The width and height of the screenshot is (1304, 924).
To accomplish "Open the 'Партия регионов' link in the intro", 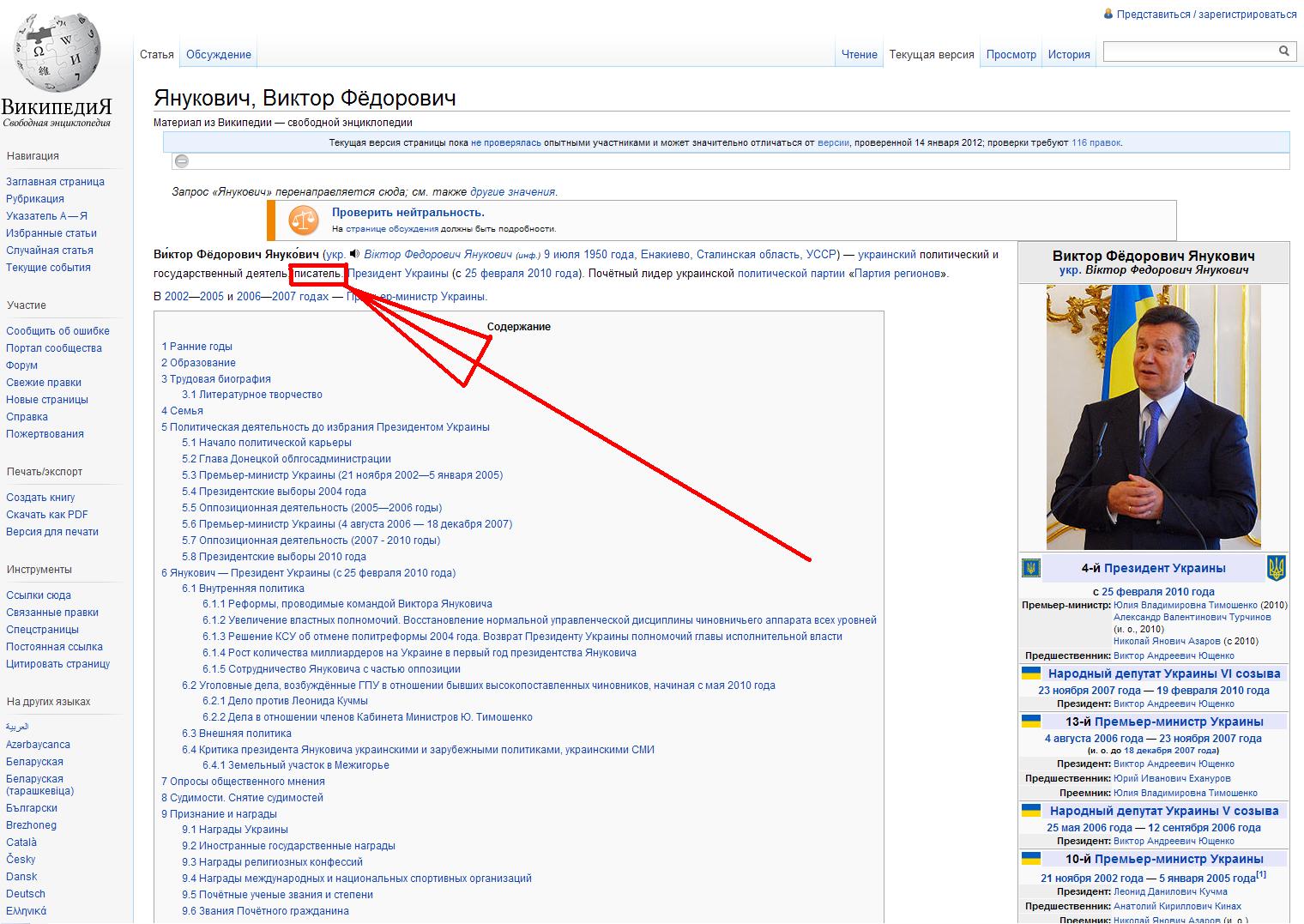I will [899, 274].
